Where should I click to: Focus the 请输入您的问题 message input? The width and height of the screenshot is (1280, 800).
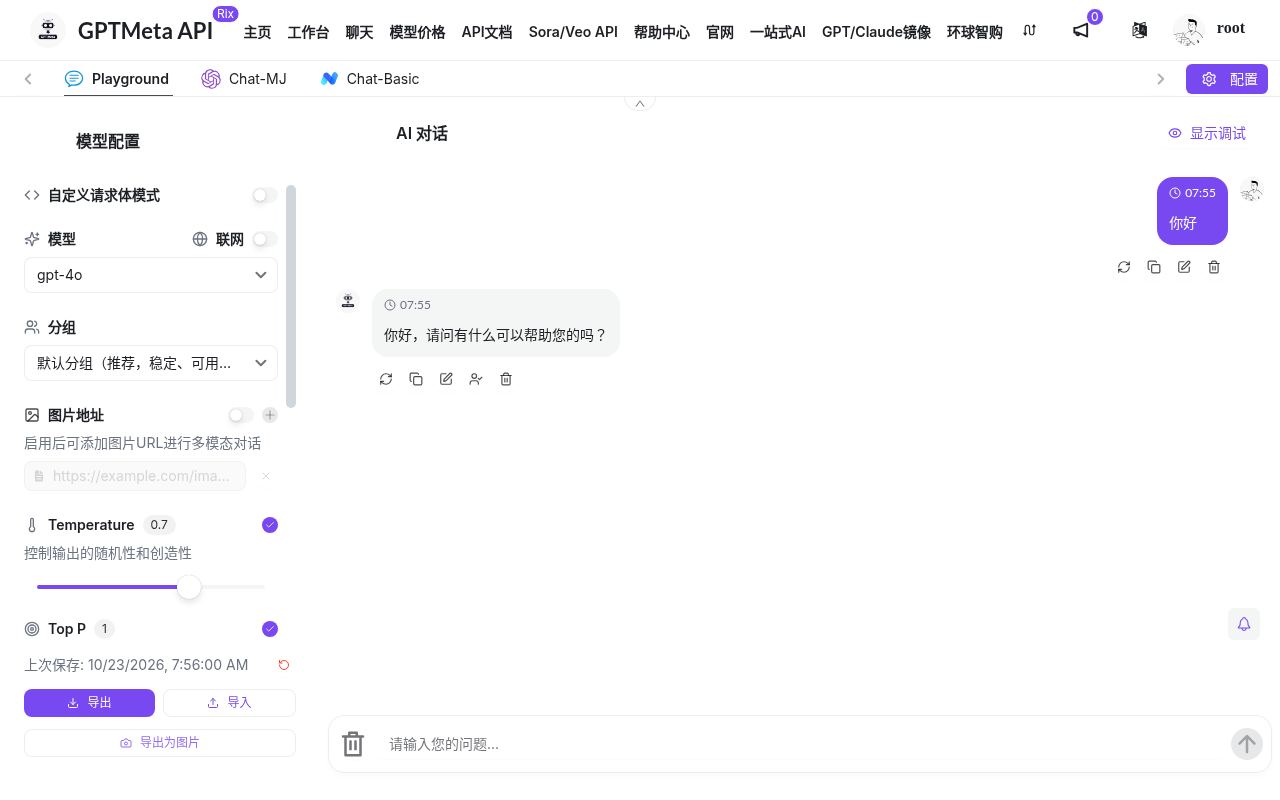(800, 744)
